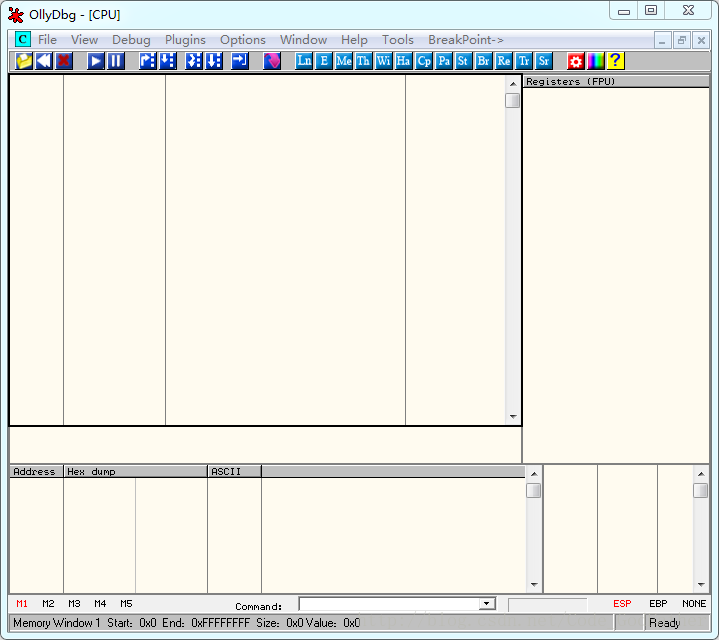Open the File menu

click(47, 40)
